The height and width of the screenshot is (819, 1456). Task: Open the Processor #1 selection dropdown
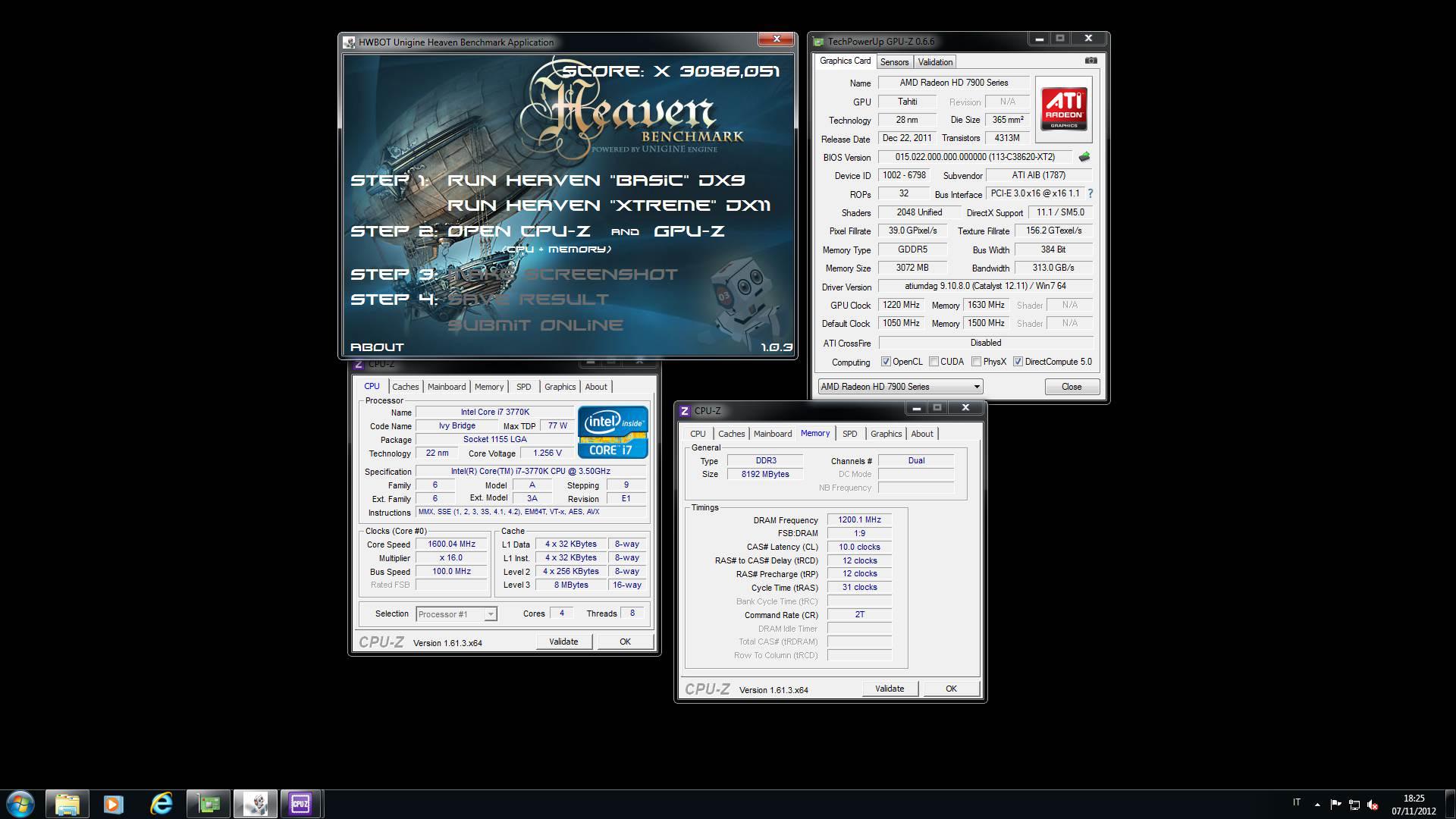coord(456,614)
